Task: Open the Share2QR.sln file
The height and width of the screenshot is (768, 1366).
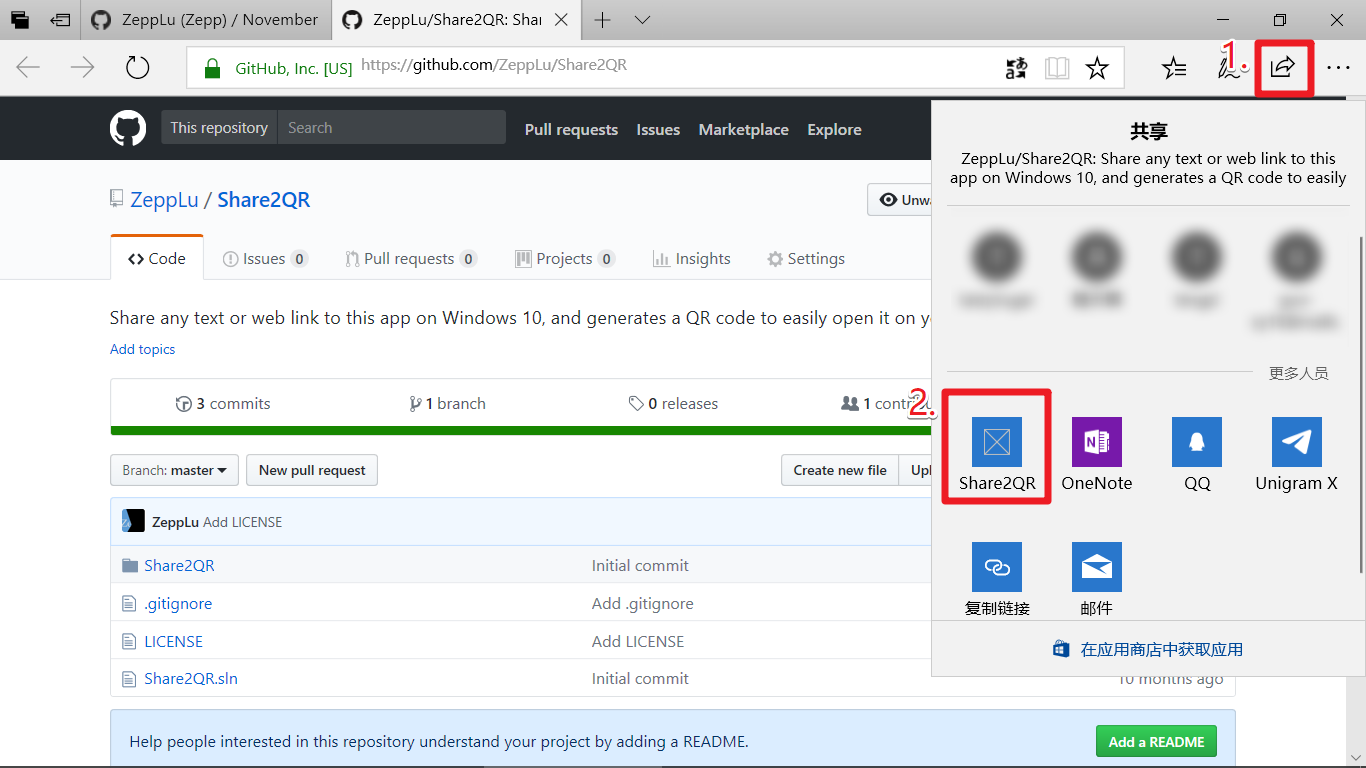Action: pyautogui.click(x=191, y=678)
